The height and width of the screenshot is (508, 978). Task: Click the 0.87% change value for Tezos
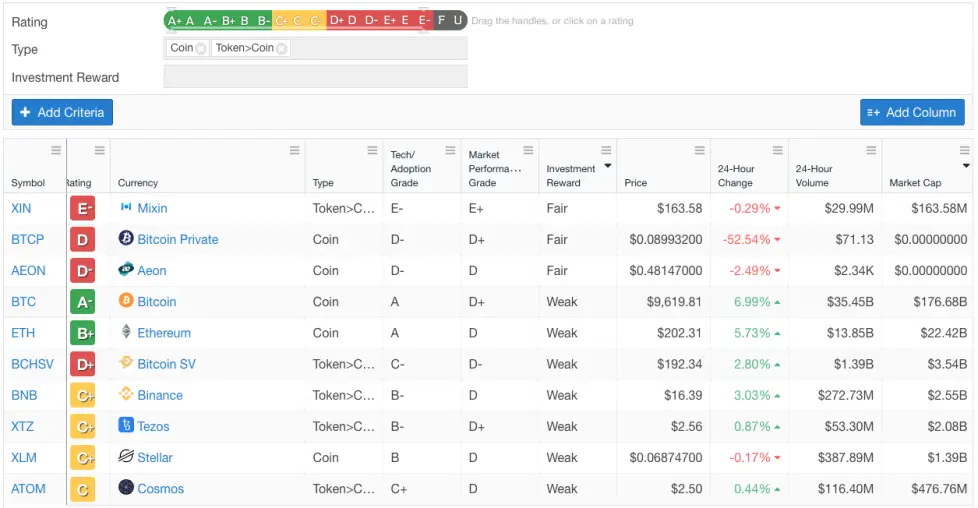point(752,427)
